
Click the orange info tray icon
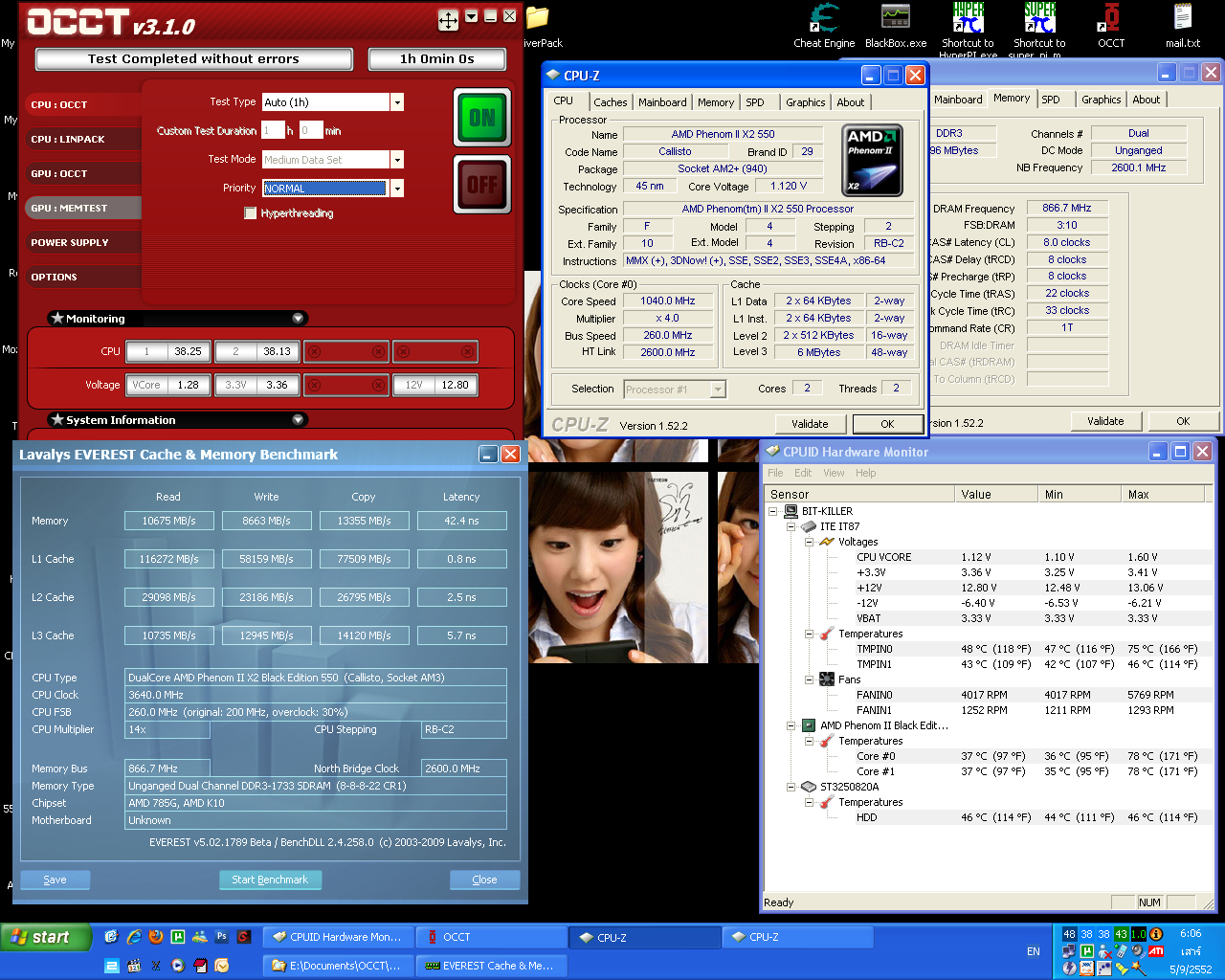point(1156,934)
